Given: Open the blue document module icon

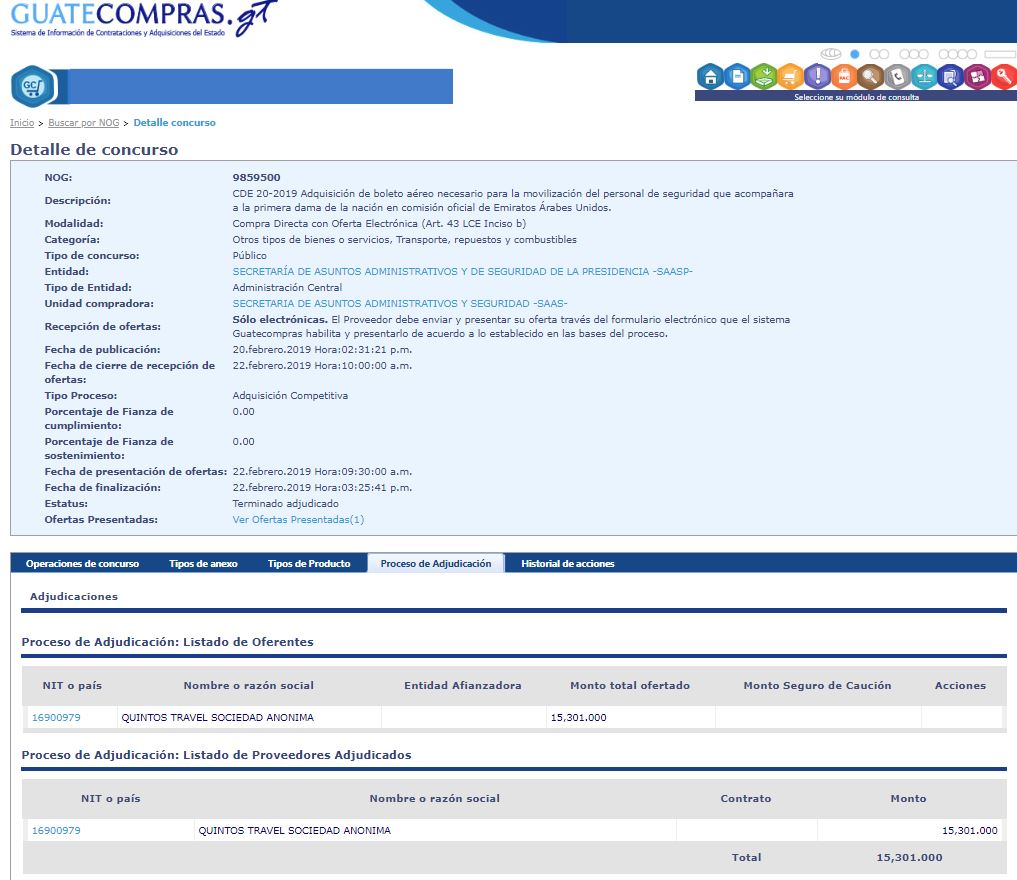Looking at the screenshot, I should (x=737, y=76).
